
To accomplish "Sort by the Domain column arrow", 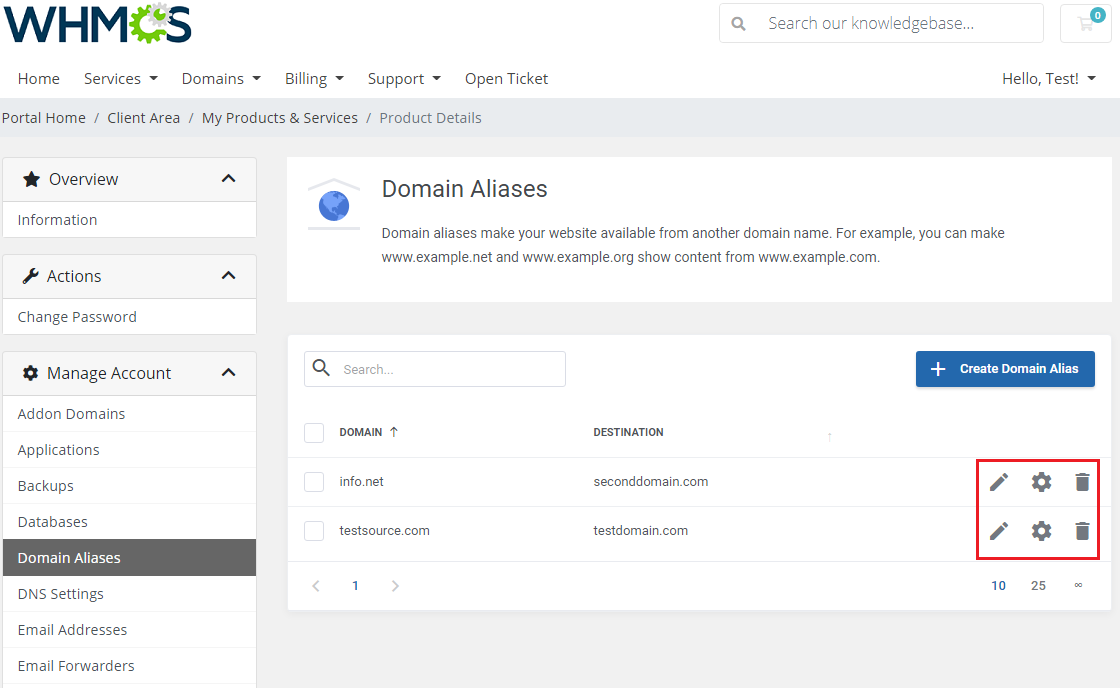I will pos(394,432).
